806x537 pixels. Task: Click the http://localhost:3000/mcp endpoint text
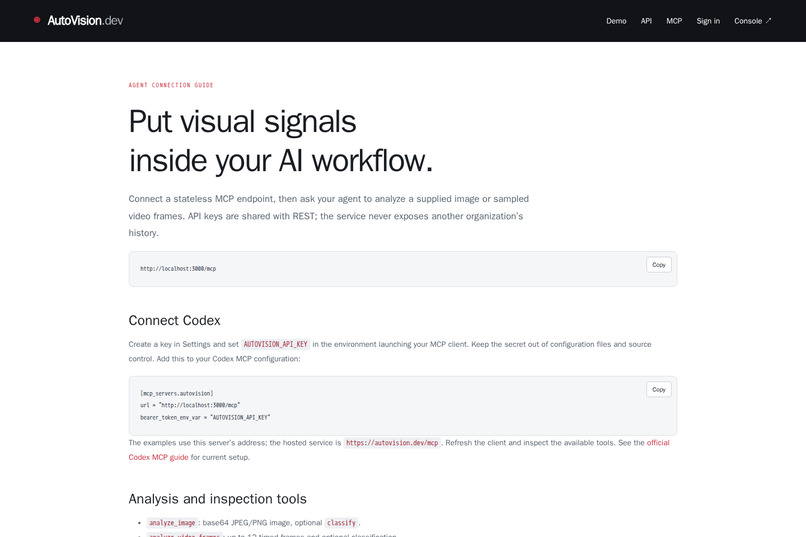click(178, 269)
